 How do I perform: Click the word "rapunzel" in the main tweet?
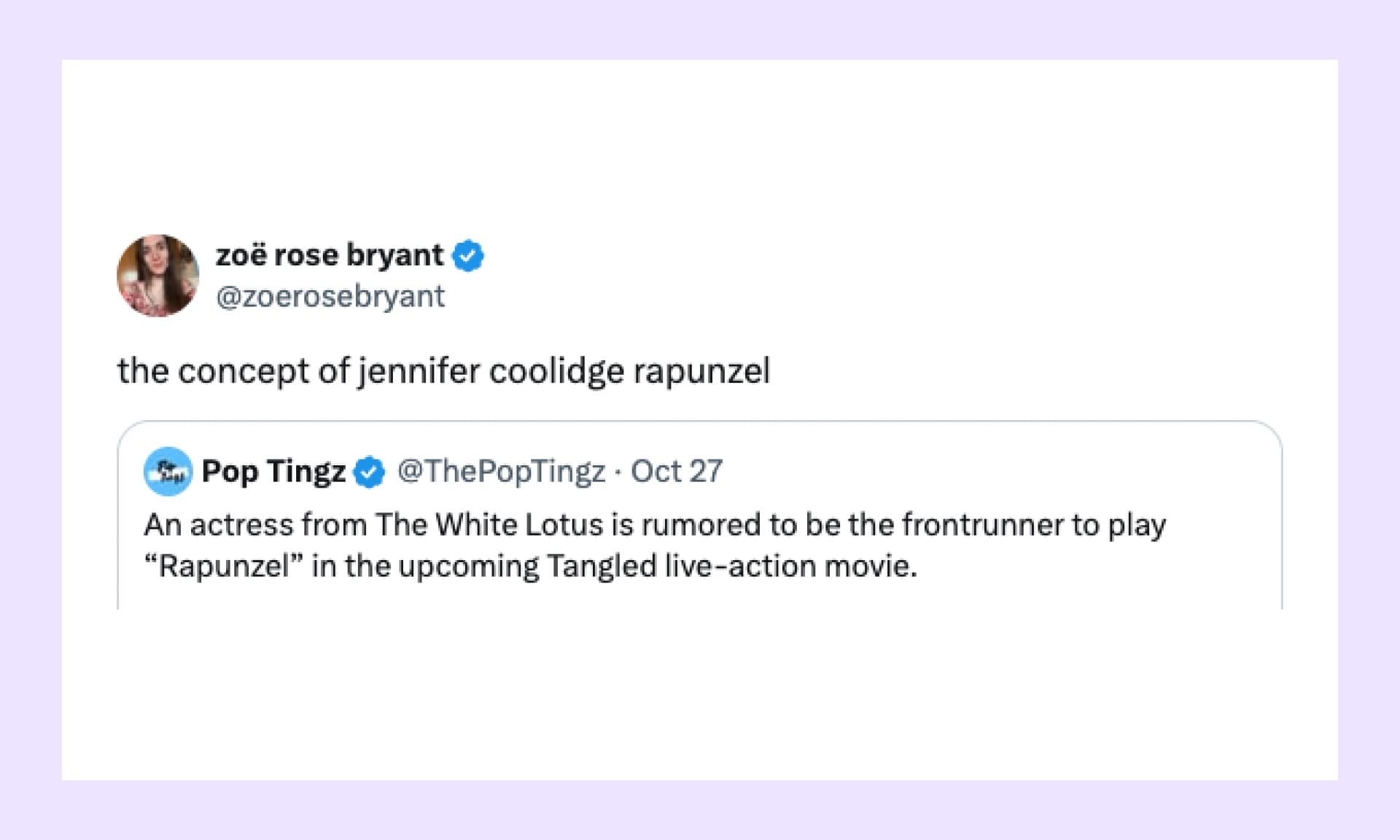coord(701,371)
